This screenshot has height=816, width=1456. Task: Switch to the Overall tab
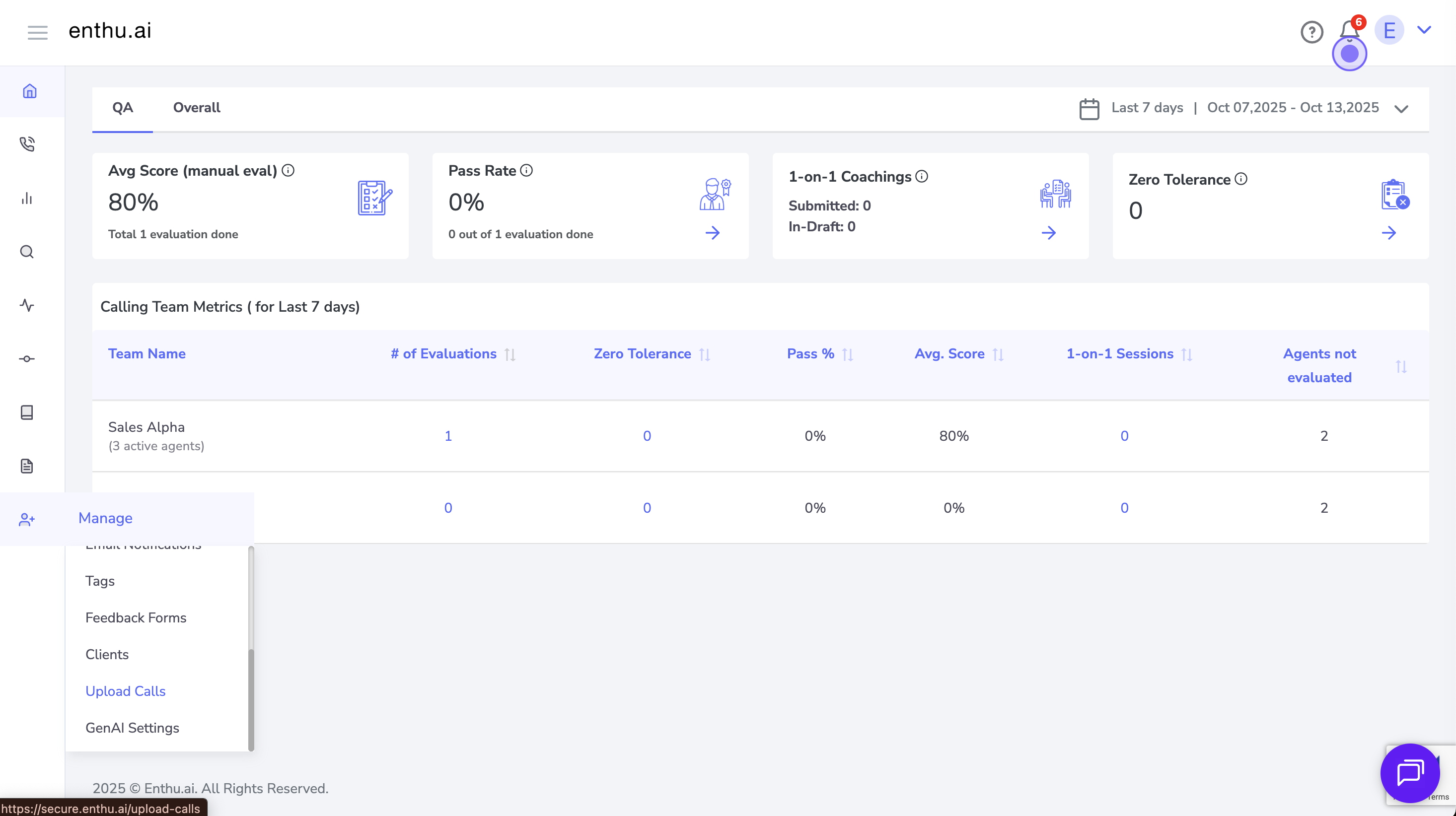[196, 107]
